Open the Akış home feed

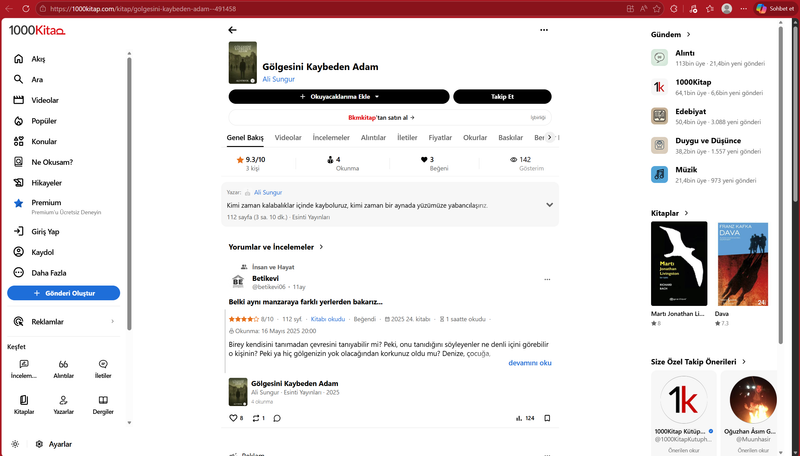tap(30, 59)
